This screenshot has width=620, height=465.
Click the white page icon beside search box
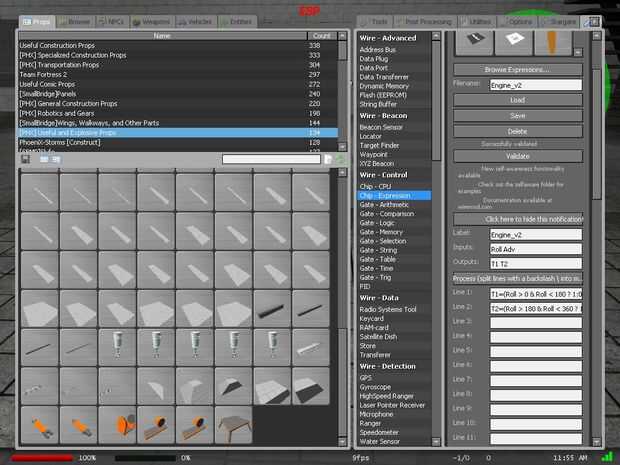coord(328,159)
